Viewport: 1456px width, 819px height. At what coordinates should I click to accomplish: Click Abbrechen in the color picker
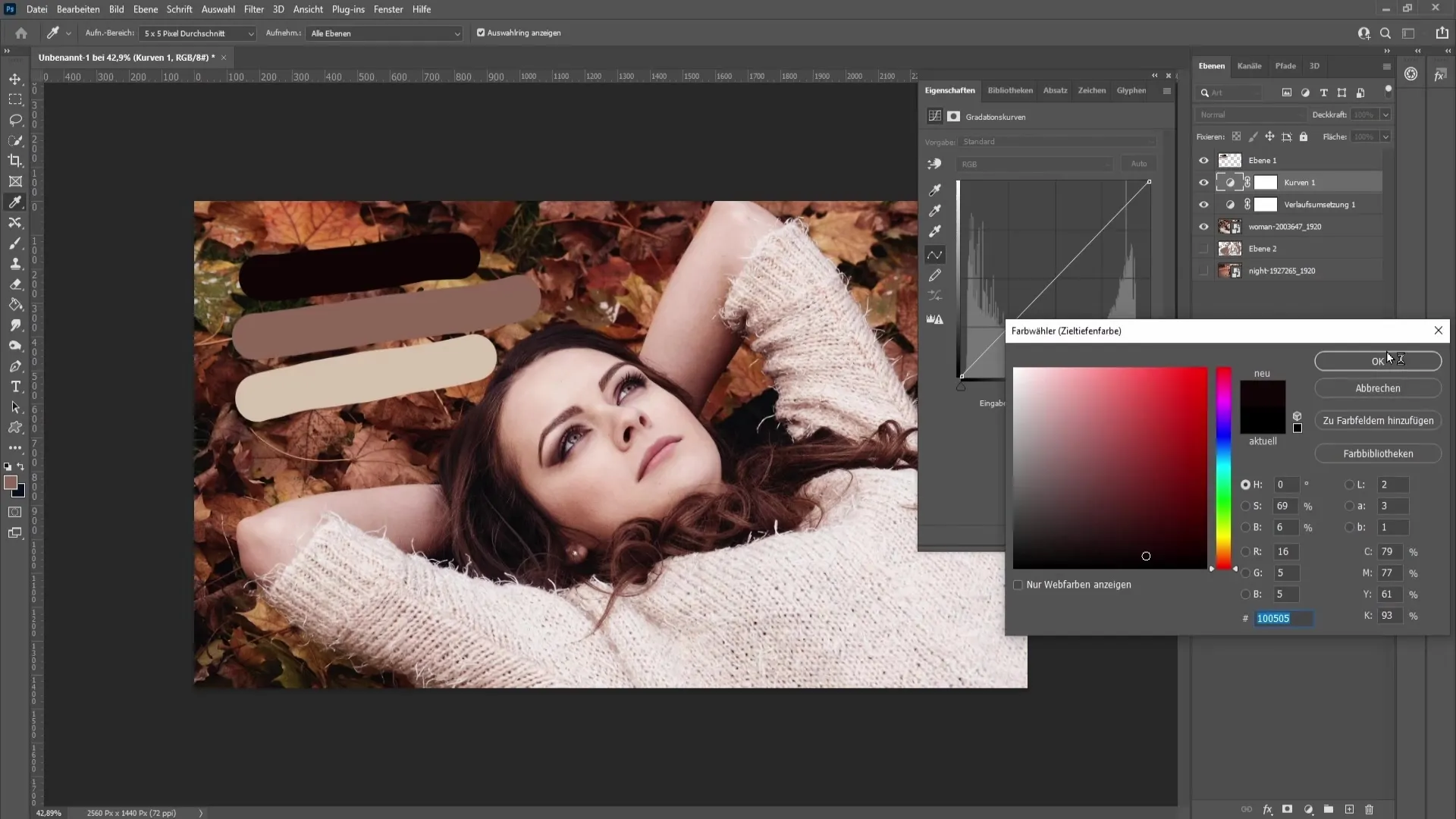pos(1378,388)
